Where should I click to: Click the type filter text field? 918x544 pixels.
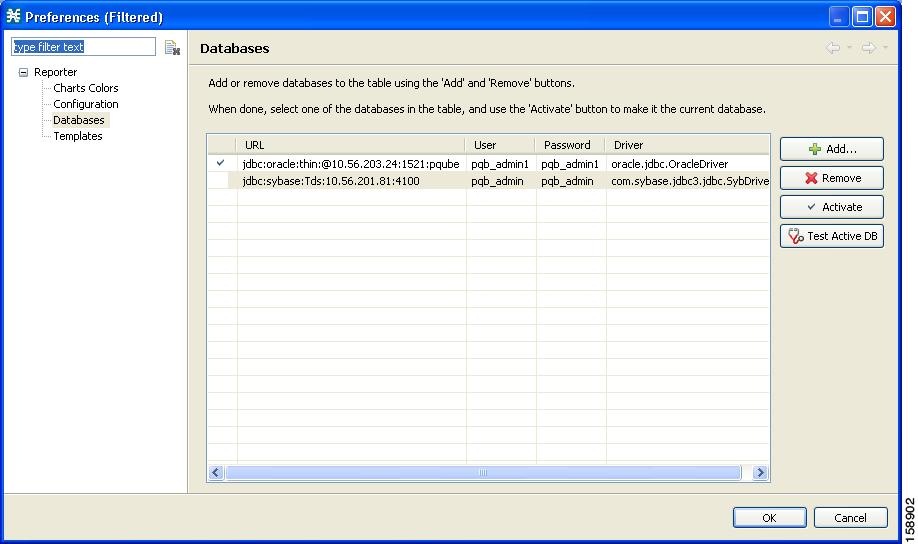coord(84,47)
